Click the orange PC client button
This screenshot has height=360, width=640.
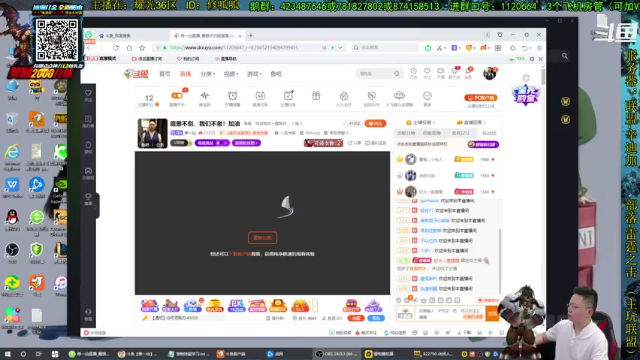(481, 98)
